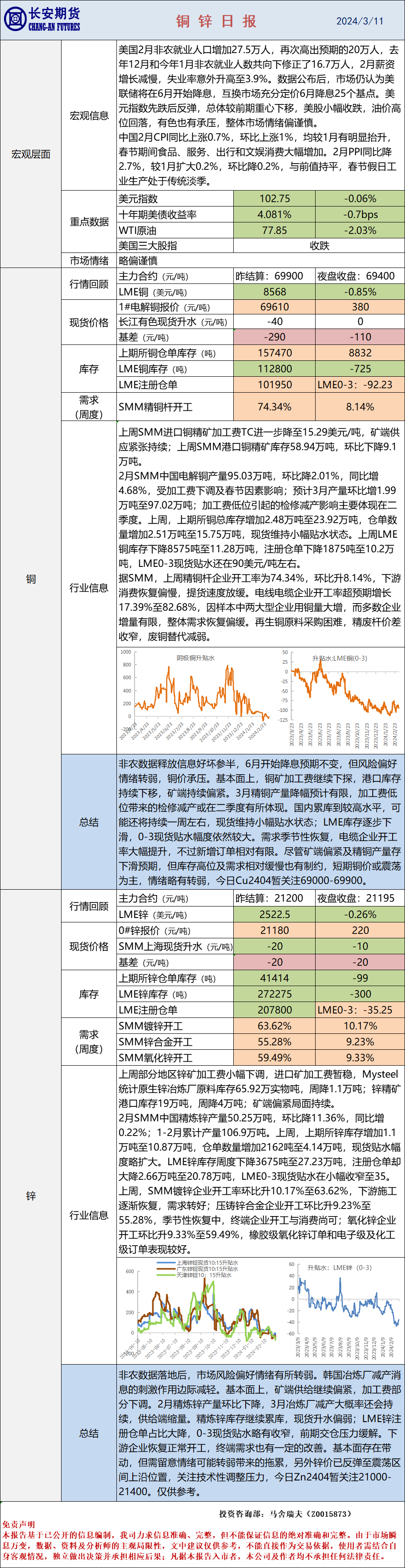Select the LME铜 change -0.85%

coord(360,292)
